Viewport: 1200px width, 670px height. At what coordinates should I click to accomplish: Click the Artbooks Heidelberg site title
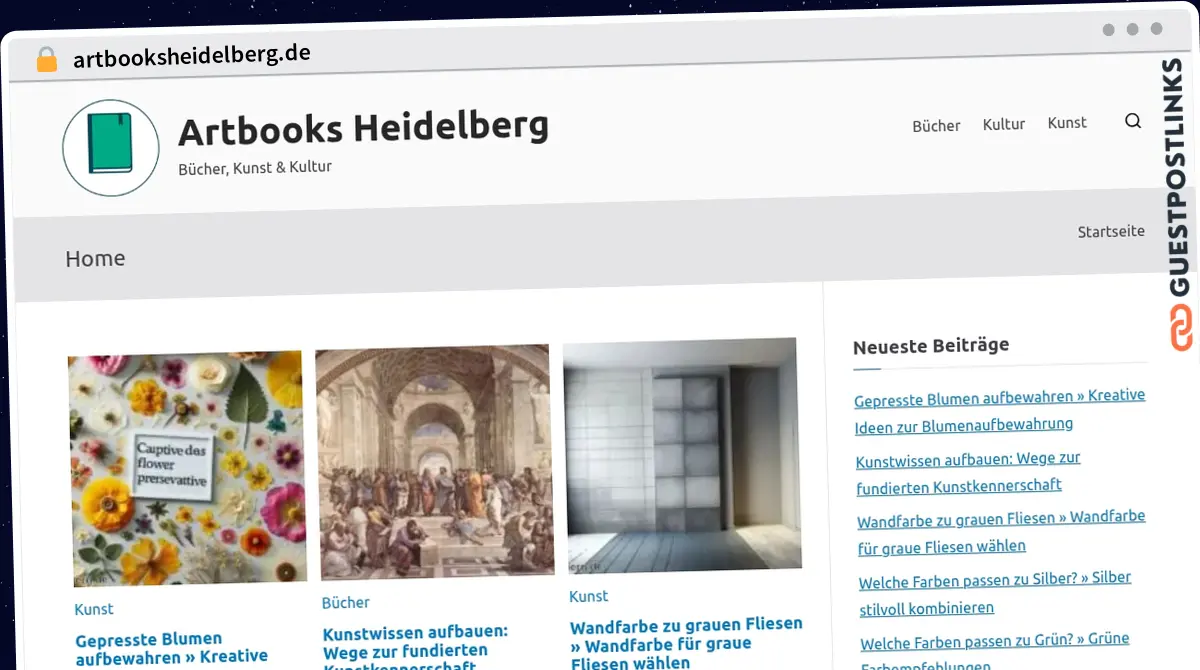(363, 128)
